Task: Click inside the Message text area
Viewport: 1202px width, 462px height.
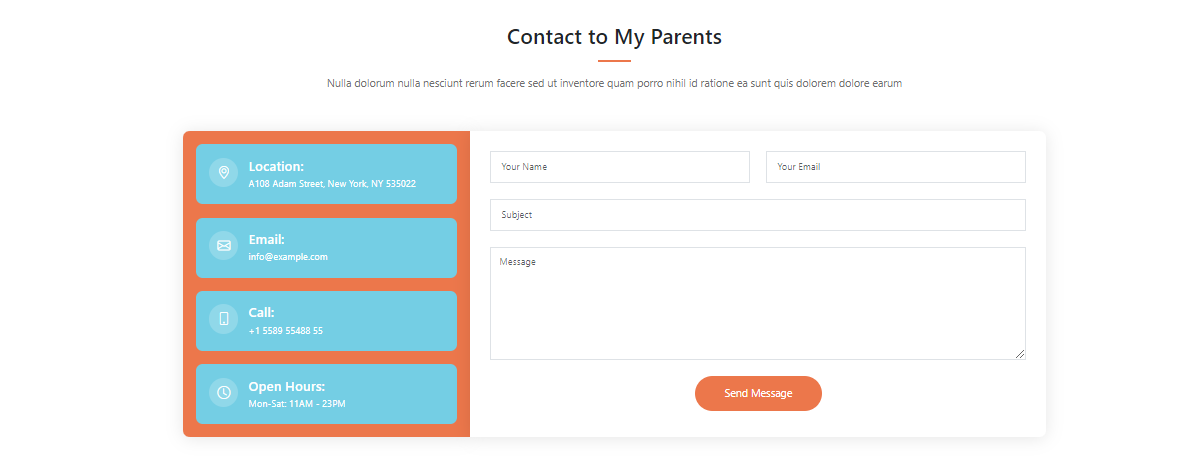Action: 758,303
